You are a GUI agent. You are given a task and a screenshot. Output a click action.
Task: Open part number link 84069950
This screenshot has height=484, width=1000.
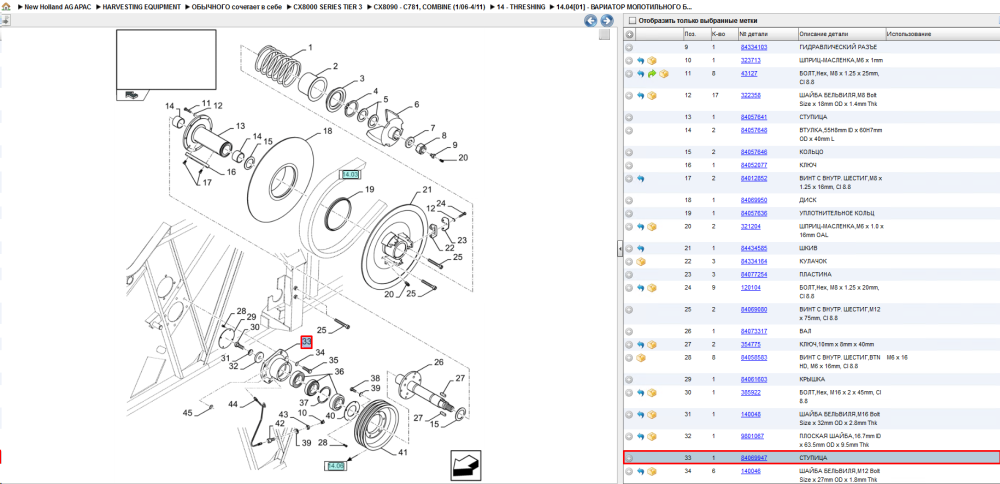(753, 200)
